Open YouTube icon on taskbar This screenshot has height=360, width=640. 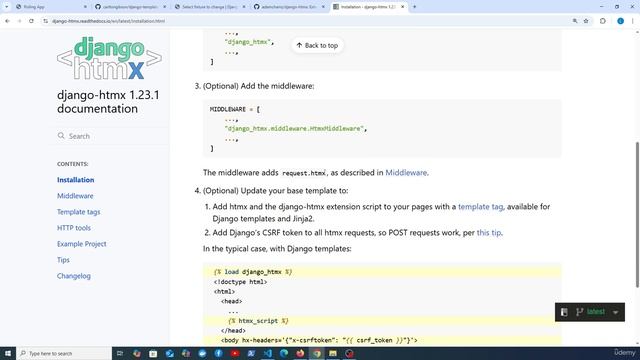pyautogui.click(x=235, y=353)
